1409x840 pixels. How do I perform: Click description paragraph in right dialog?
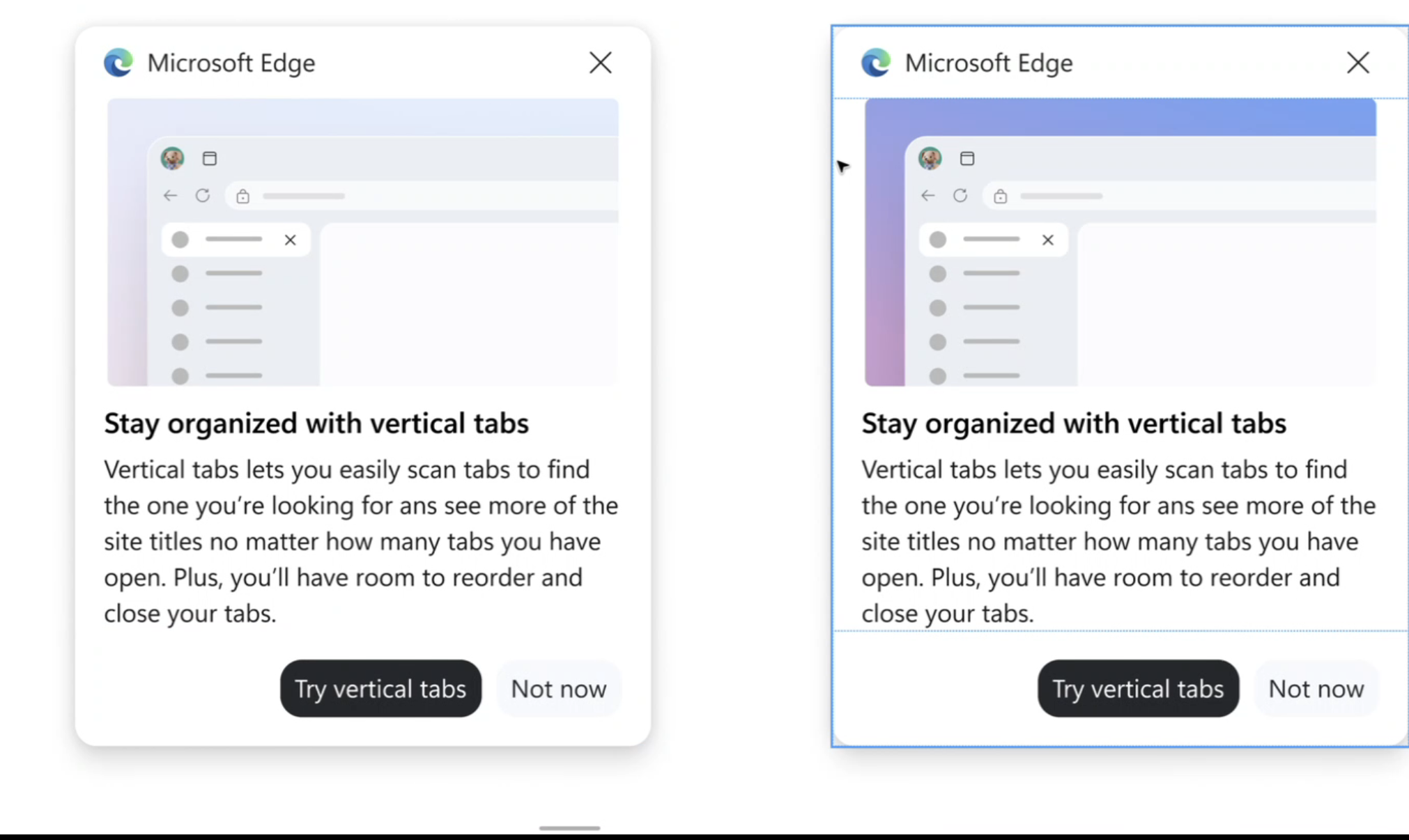[x=1118, y=541]
